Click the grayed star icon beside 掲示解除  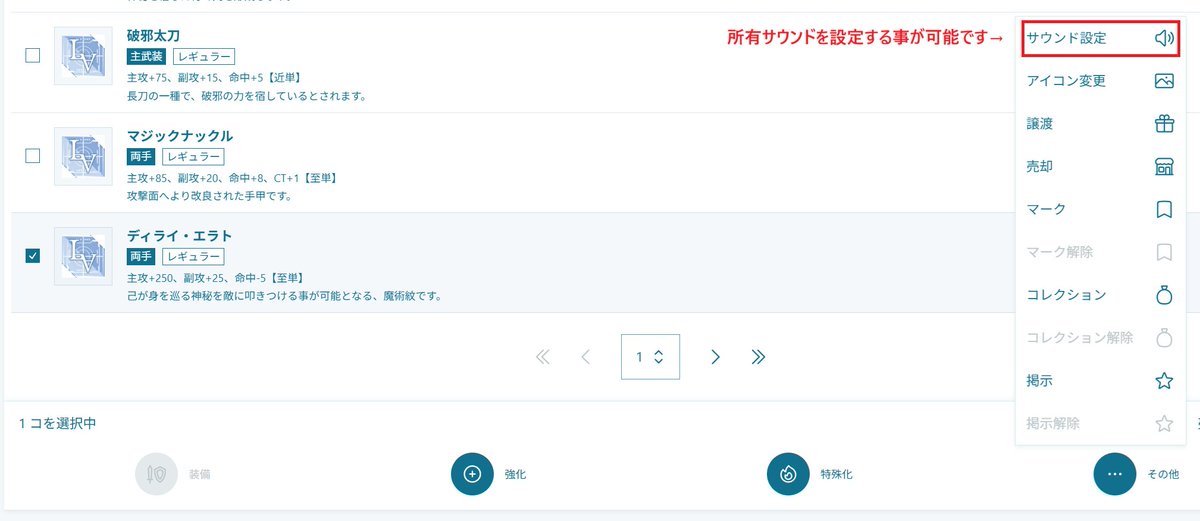pos(1163,424)
